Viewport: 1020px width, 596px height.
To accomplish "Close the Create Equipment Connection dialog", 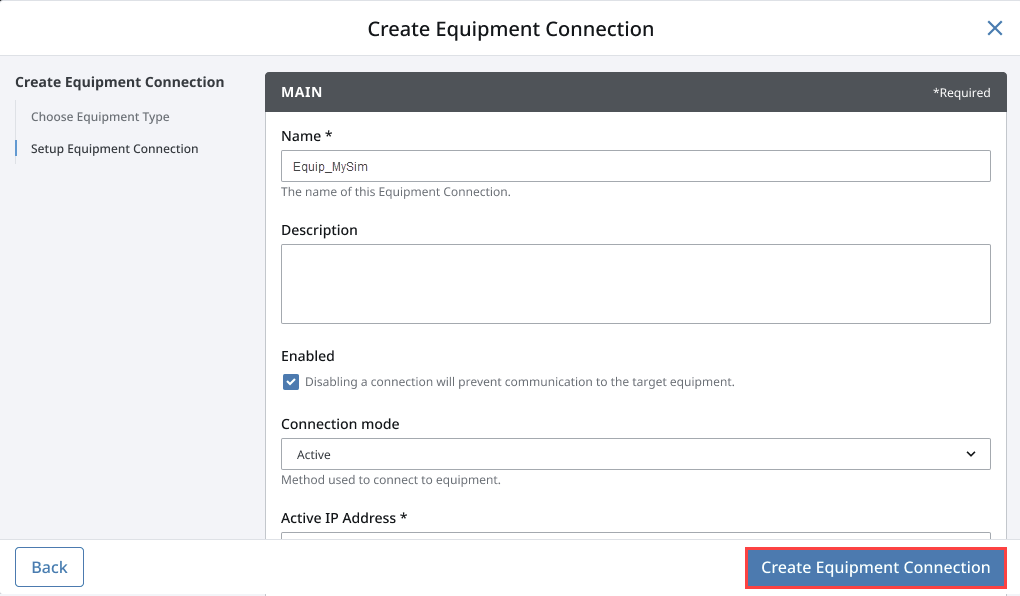I will click(994, 28).
